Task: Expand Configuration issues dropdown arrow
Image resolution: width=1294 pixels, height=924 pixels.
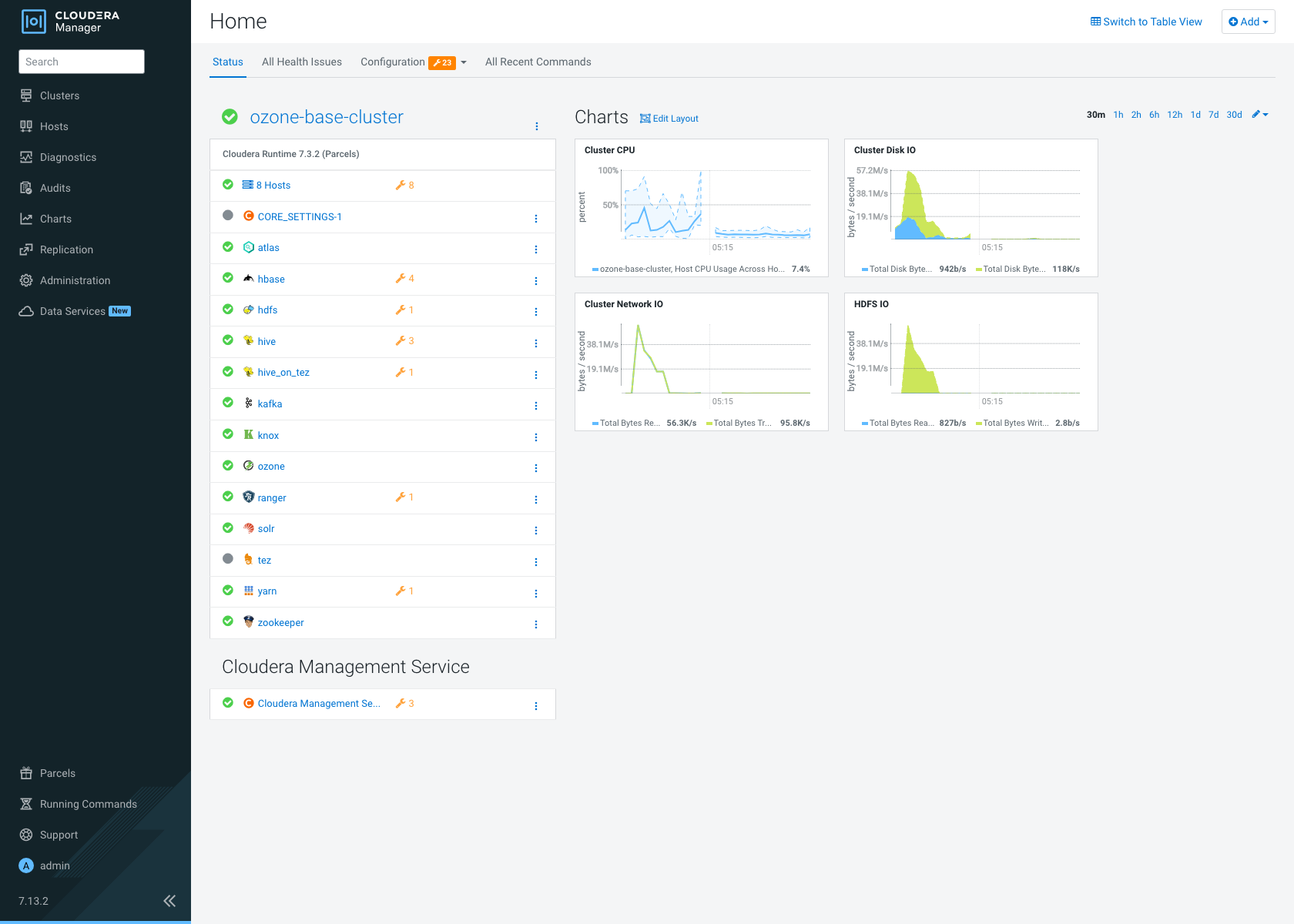Action: pos(464,63)
